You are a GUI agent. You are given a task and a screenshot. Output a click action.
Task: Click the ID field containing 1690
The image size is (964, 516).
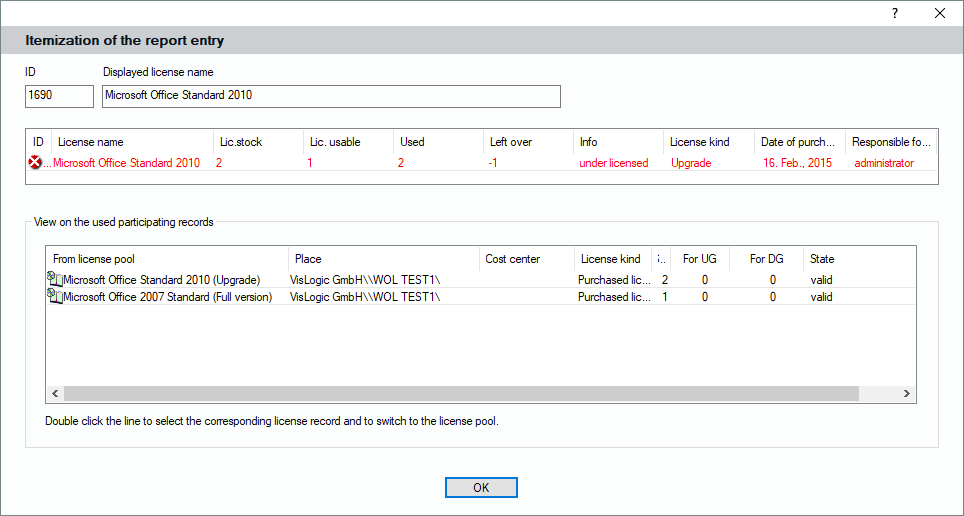pyautogui.click(x=59, y=96)
